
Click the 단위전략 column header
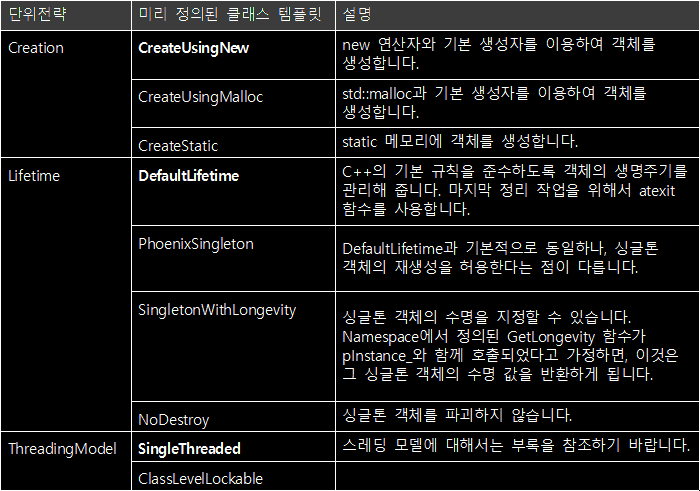[x=36, y=17]
